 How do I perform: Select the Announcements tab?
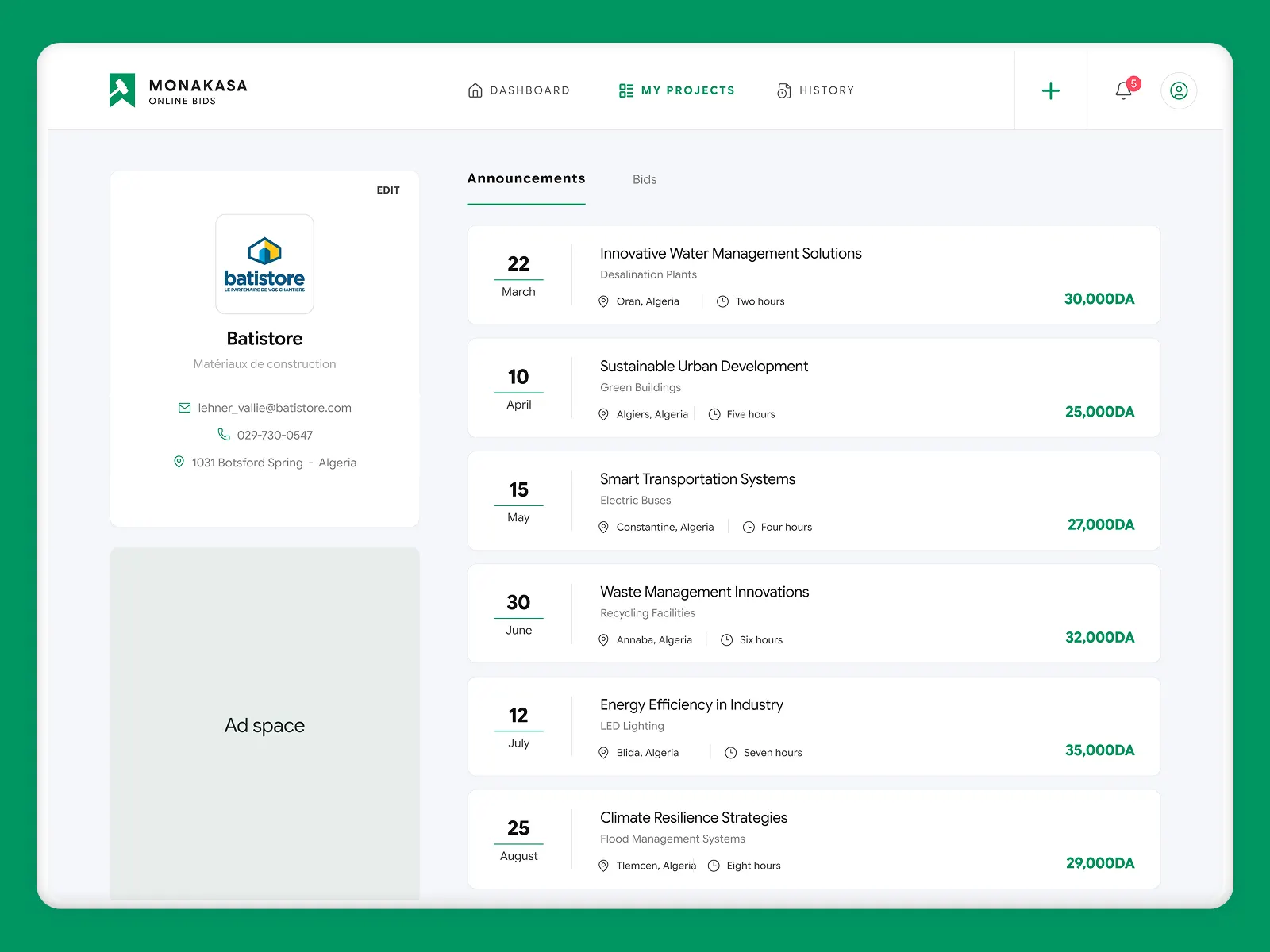pos(525,179)
